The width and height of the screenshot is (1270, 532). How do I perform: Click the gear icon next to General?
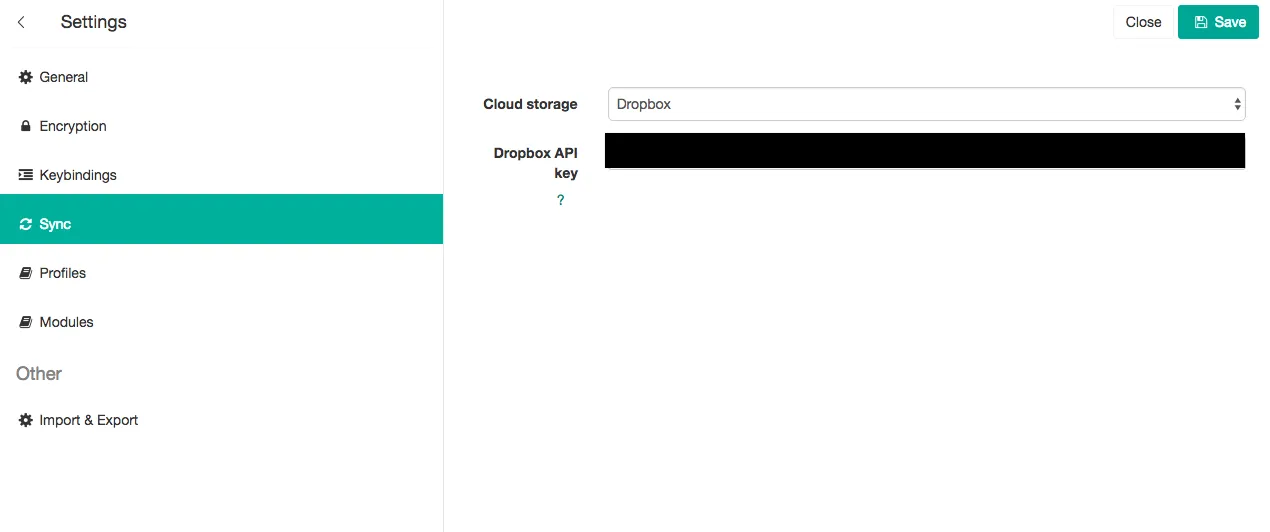pos(26,77)
